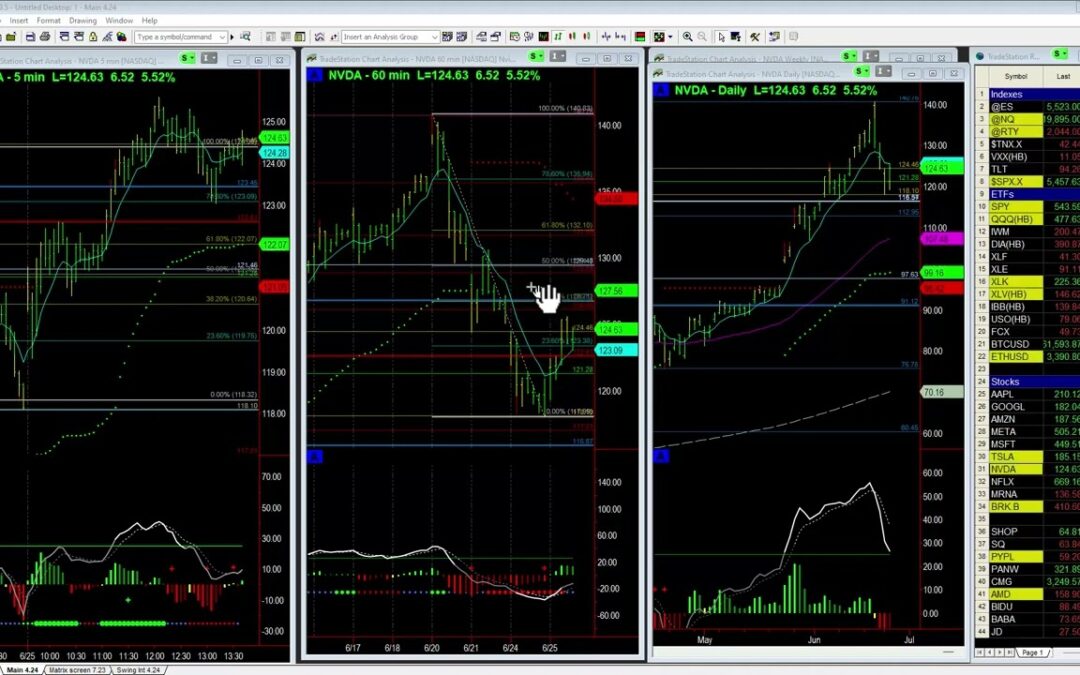Toggle the green S symbol link on the 5 min chart
The height and width of the screenshot is (675, 1080).
tap(185, 59)
